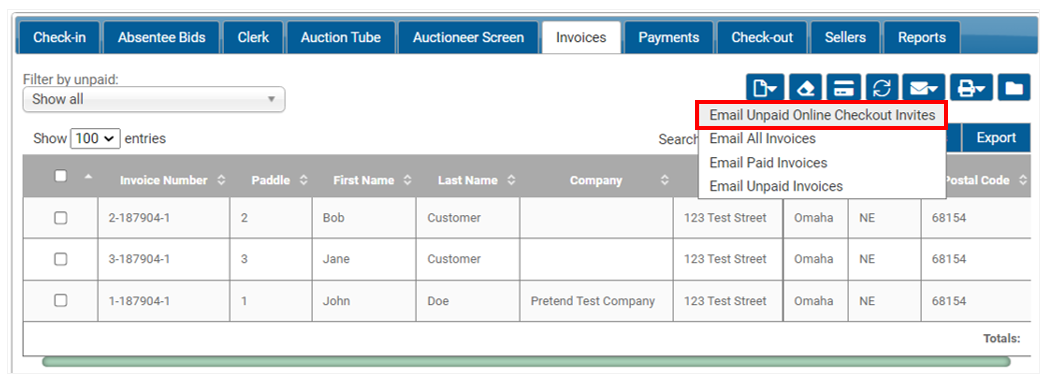Sort by Postal Code column arrows
This screenshot has height=385, width=1046.
coord(1023,180)
